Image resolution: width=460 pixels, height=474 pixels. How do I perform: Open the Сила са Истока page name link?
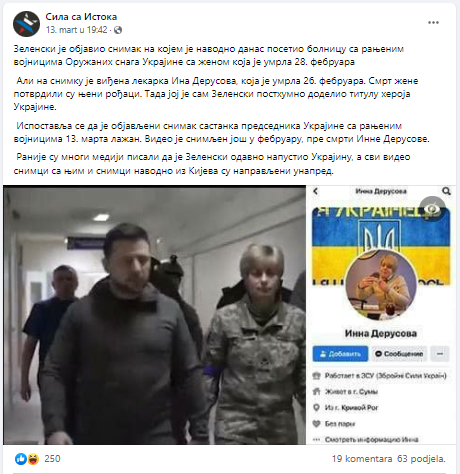click(x=81, y=17)
